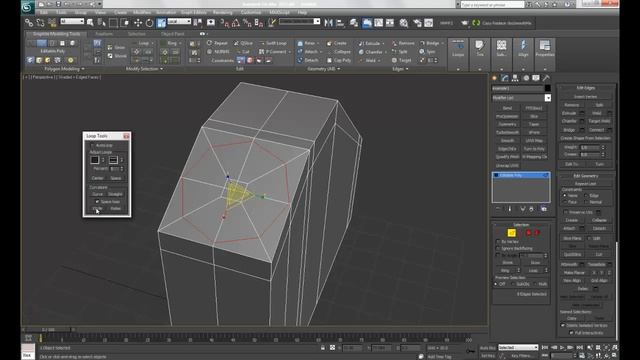This screenshot has width=640, height=360.
Task: Click the Select and Link tool
Action: tap(29, 23)
